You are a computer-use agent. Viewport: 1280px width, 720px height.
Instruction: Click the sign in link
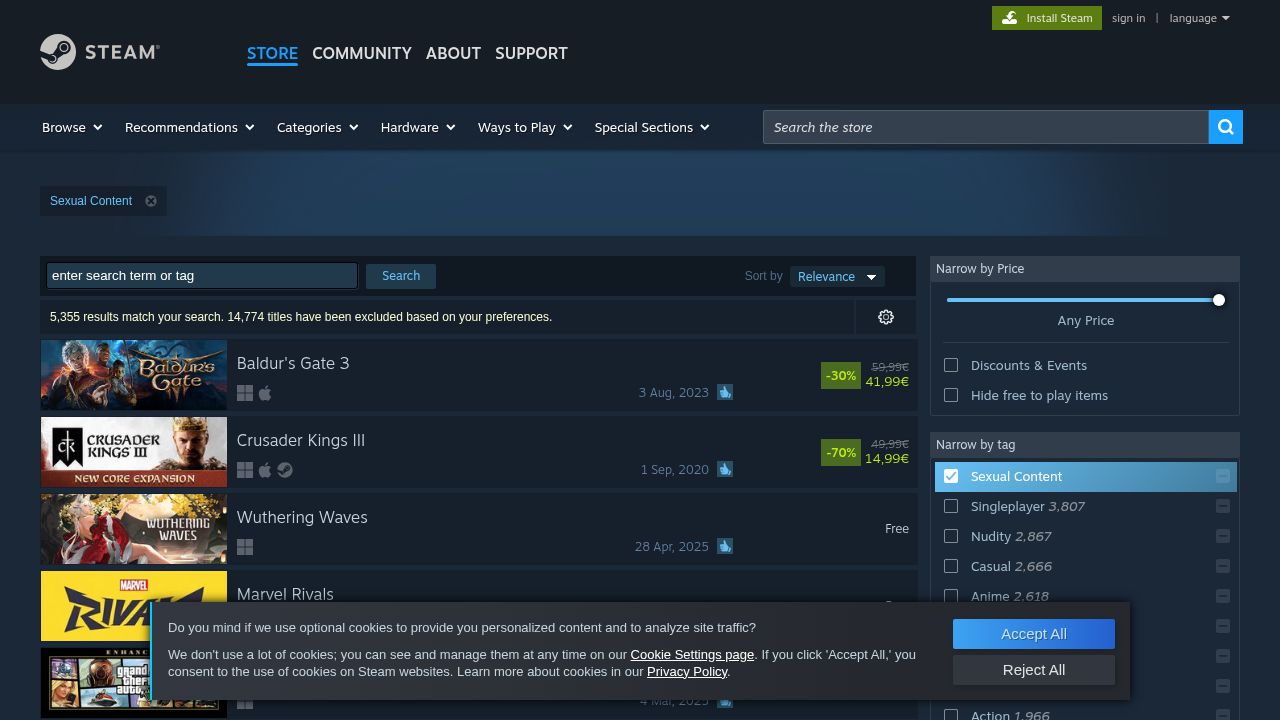coord(1128,18)
